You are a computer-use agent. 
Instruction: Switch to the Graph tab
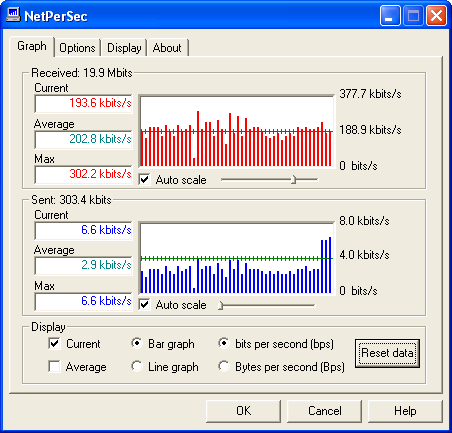click(x=32, y=46)
